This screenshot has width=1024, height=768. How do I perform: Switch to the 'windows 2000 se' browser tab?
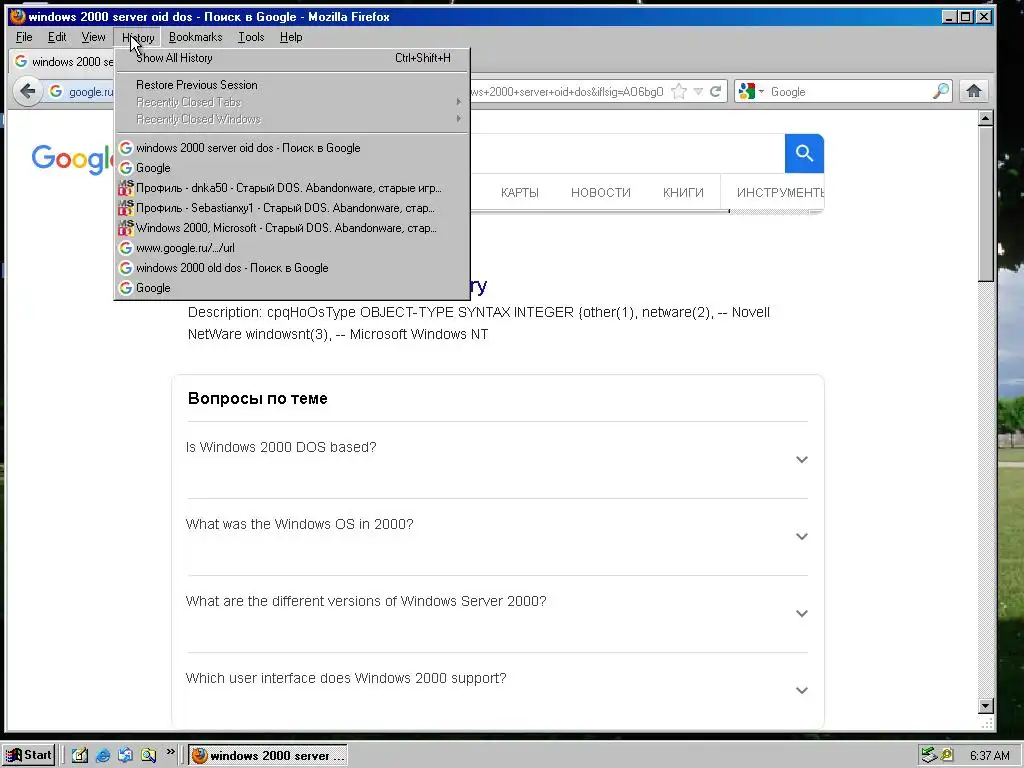pos(63,61)
